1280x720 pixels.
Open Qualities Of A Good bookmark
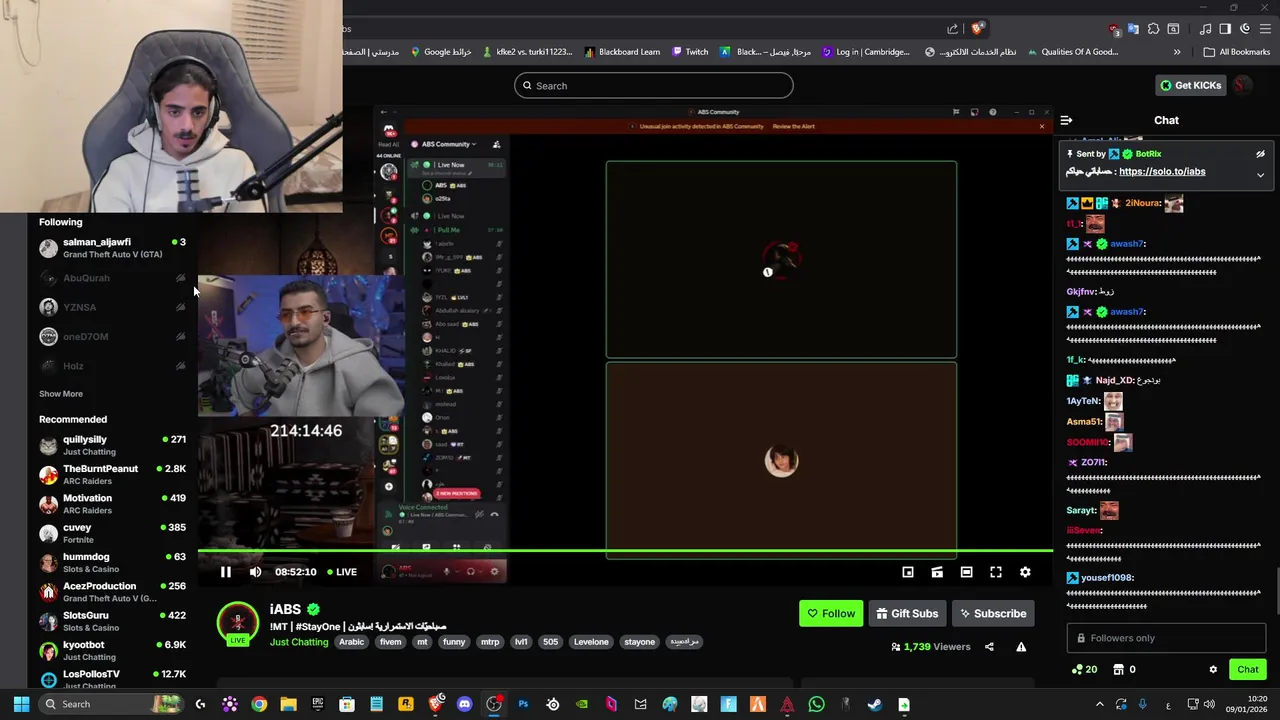click(1071, 52)
